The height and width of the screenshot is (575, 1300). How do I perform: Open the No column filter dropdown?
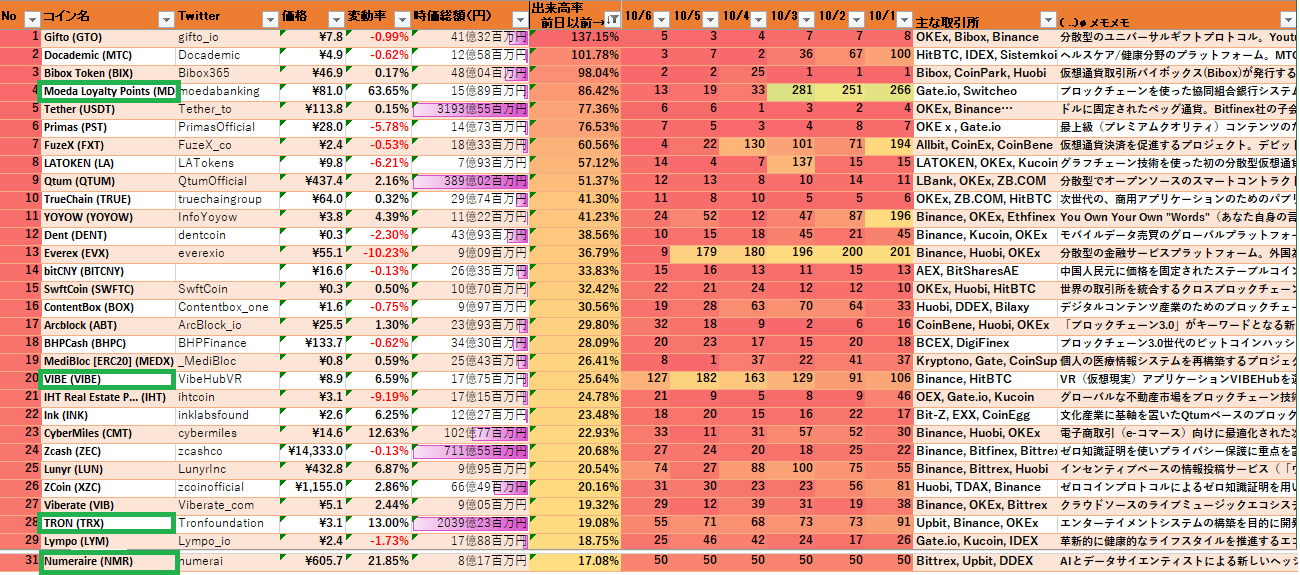[31, 19]
